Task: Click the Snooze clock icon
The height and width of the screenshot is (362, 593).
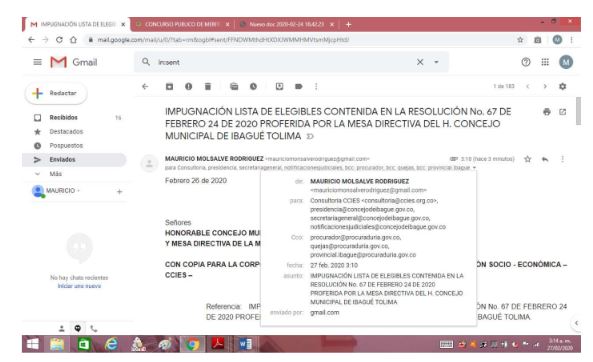Action: (253, 87)
